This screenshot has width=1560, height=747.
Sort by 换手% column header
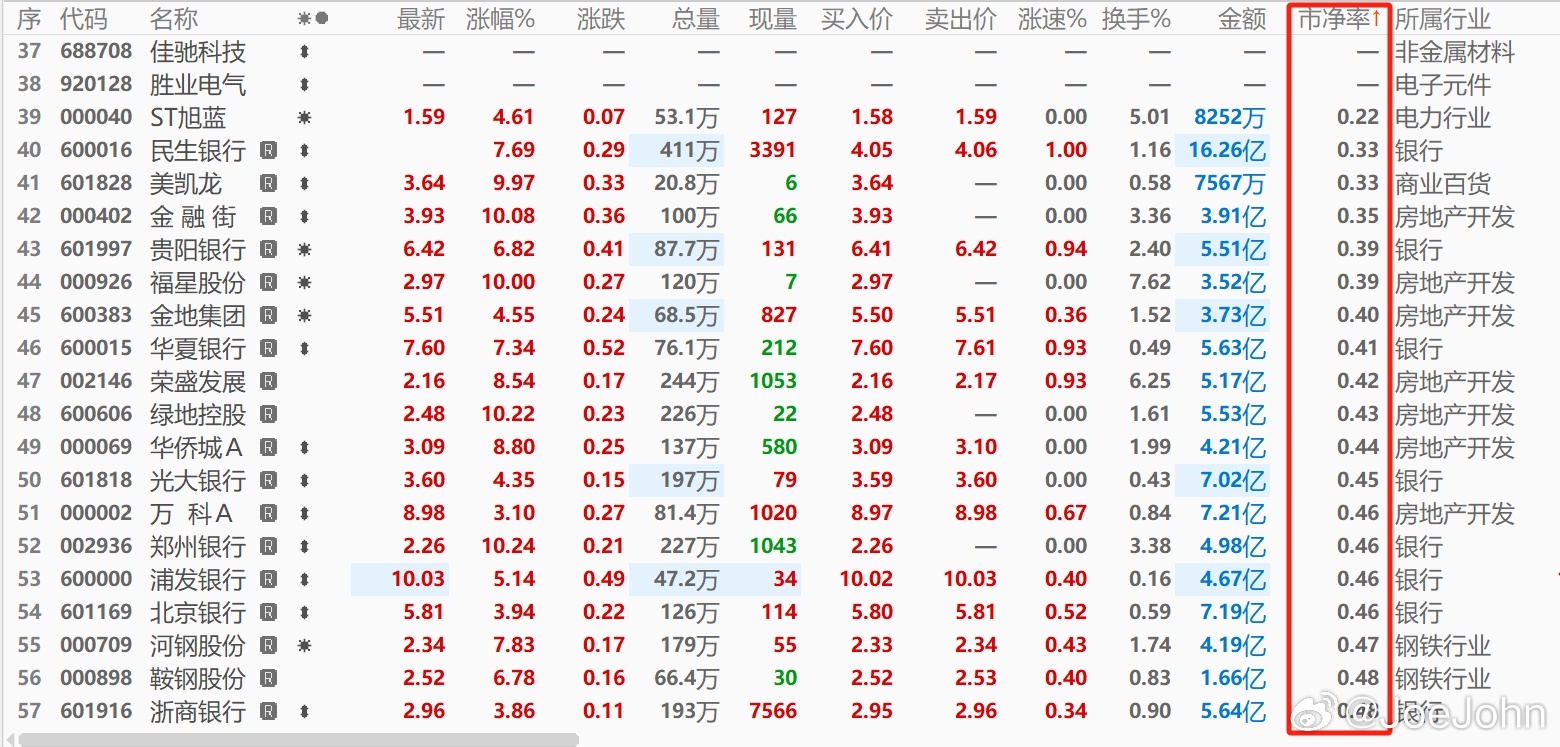pos(1136,19)
